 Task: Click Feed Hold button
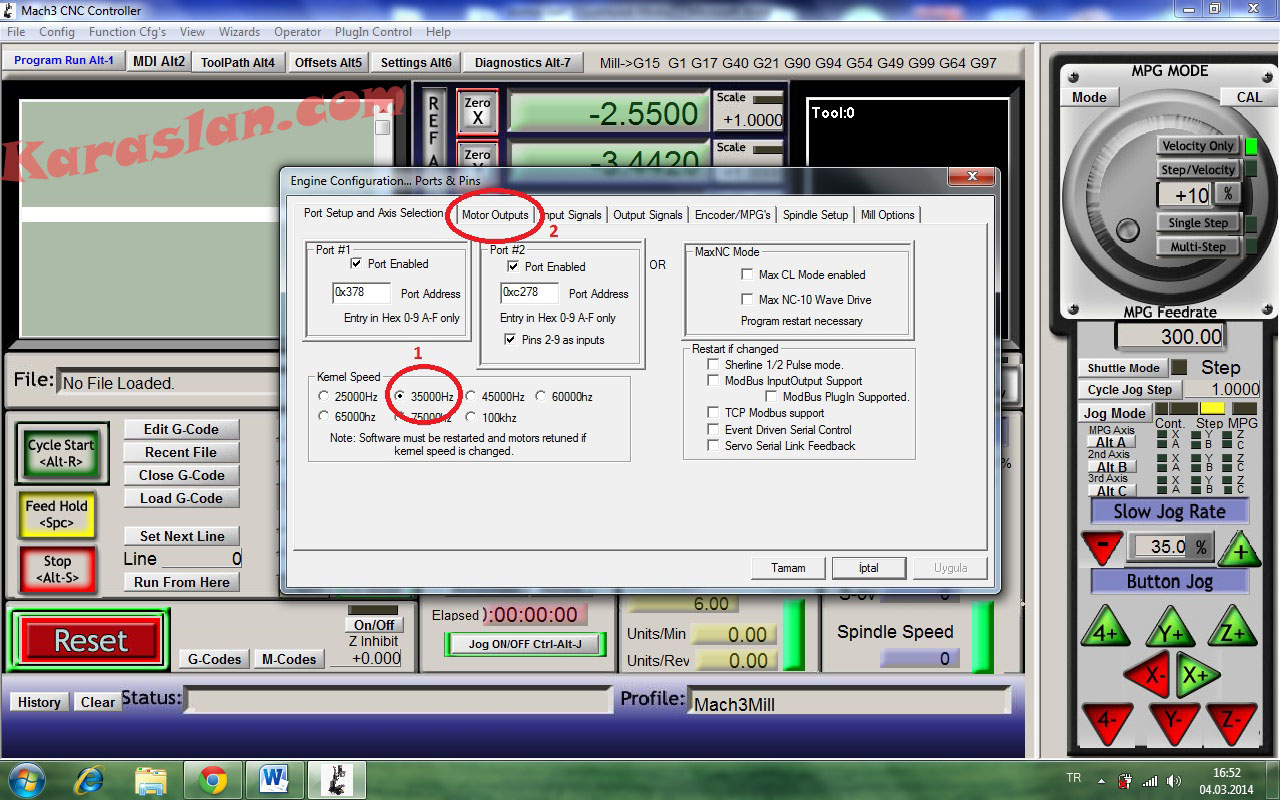pyautogui.click(x=56, y=514)
